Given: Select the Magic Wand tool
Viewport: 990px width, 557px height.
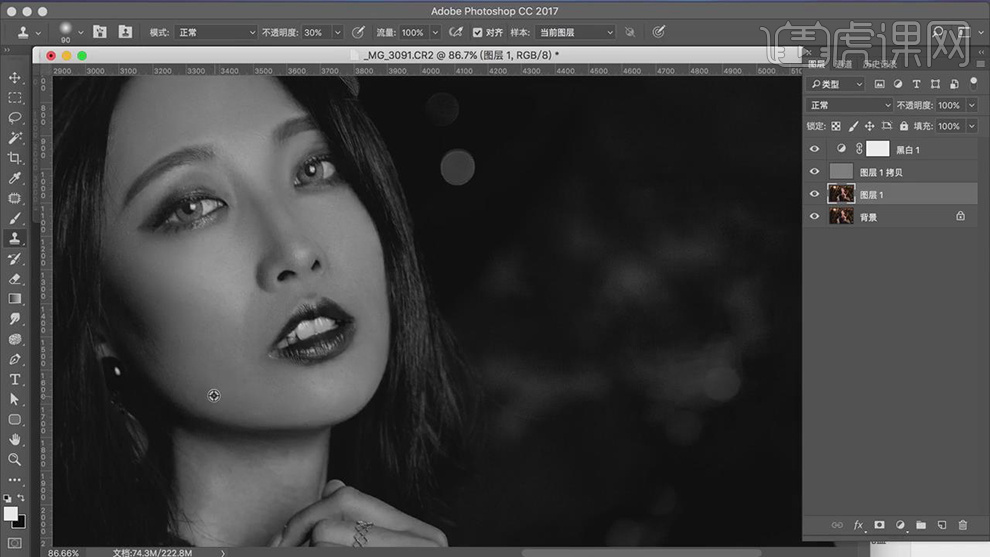Looking at the screenshot, I should coord(15,138).
